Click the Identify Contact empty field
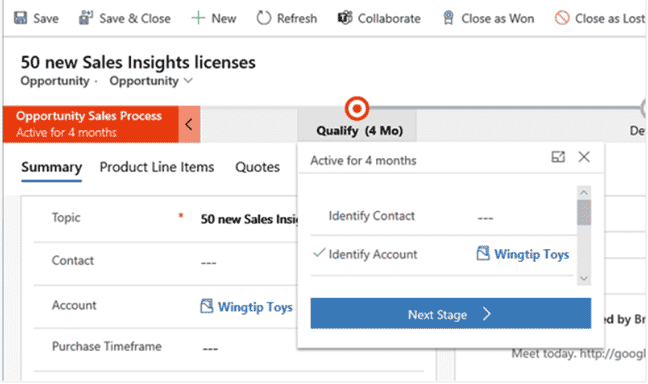Image resolution: width=648 pixels, height=384 pixels. pyautogui.click(x=525, y=217)
